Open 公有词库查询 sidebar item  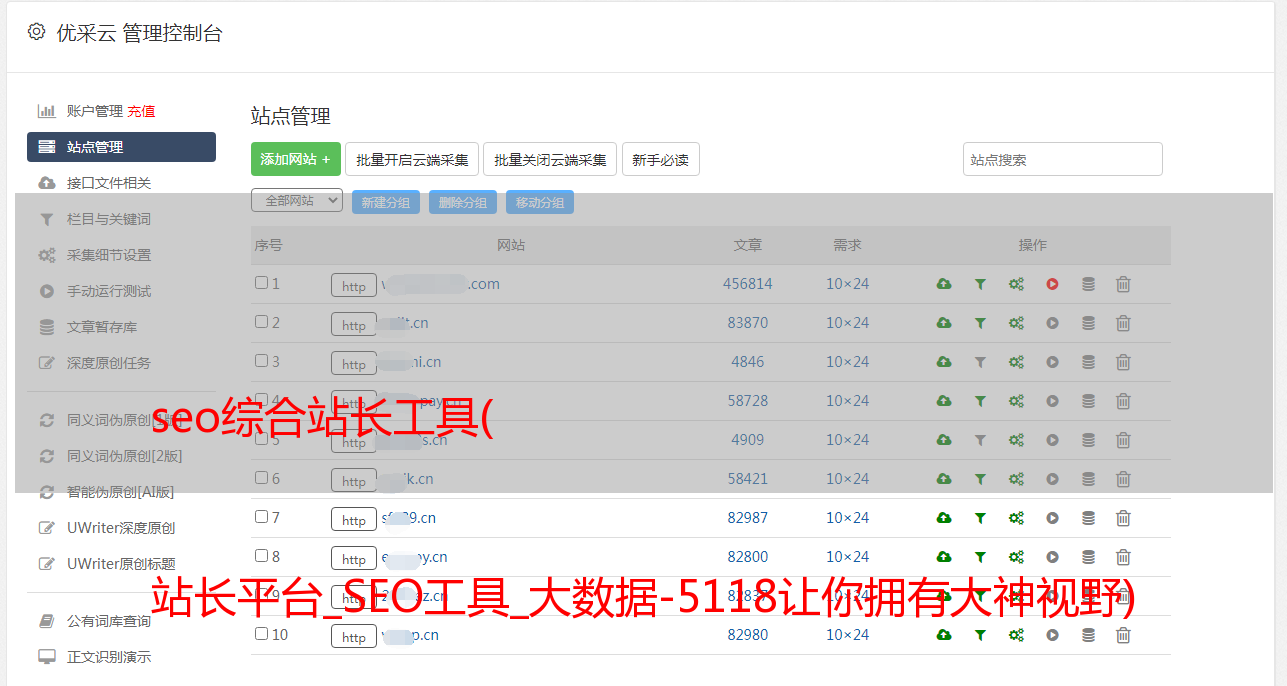(x=109, y=621)
